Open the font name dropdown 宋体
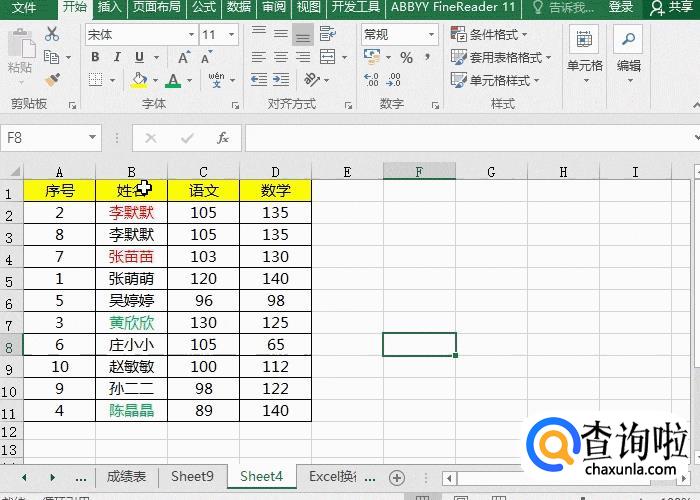This screenshot has height=500, width=700. coord(191,34)
